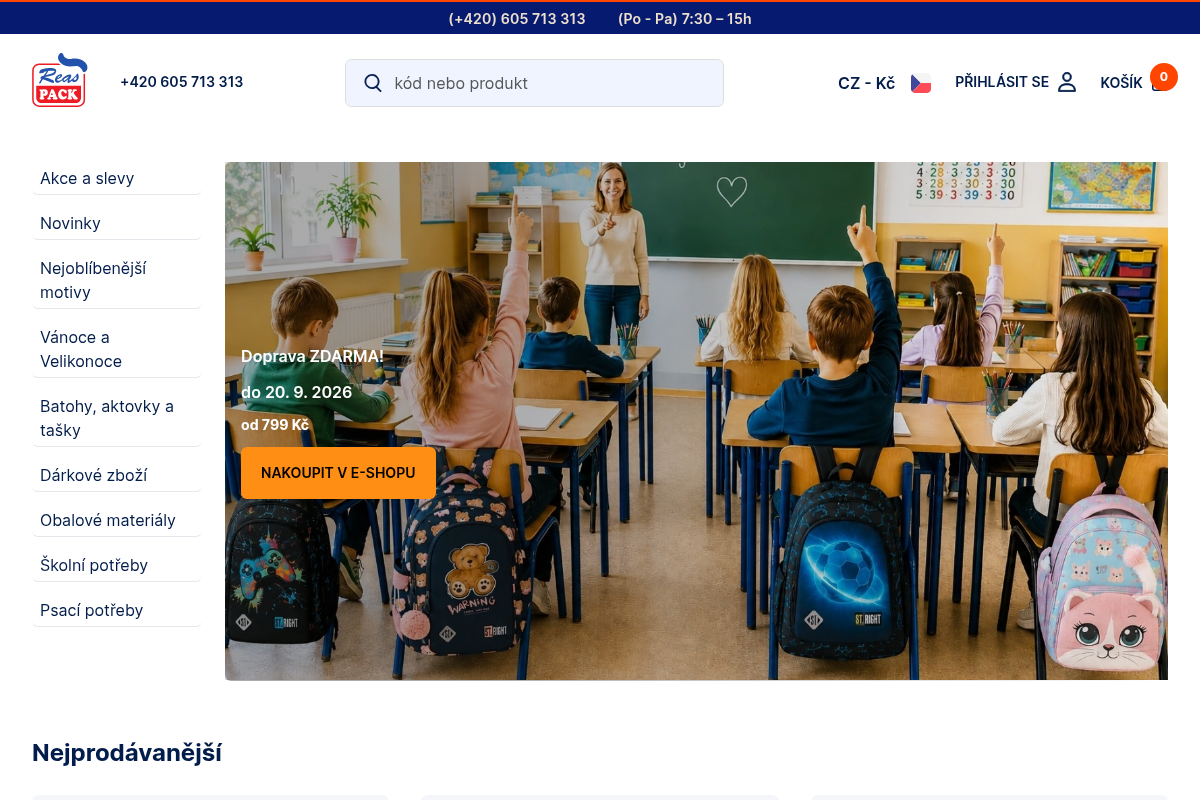Browse Batohy, aktovky a tašky category
This screenshot has height=800, width=1200.
click(x=116, y=418)
